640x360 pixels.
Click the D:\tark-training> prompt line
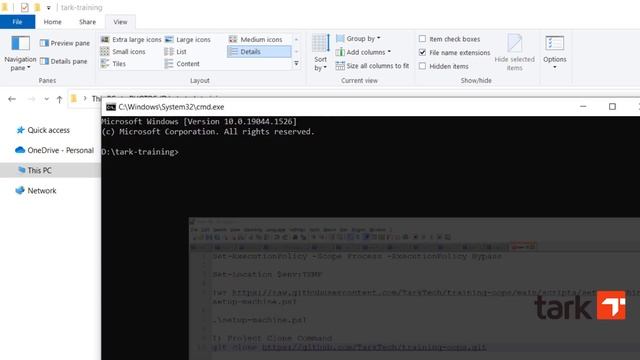click(140, 152)
